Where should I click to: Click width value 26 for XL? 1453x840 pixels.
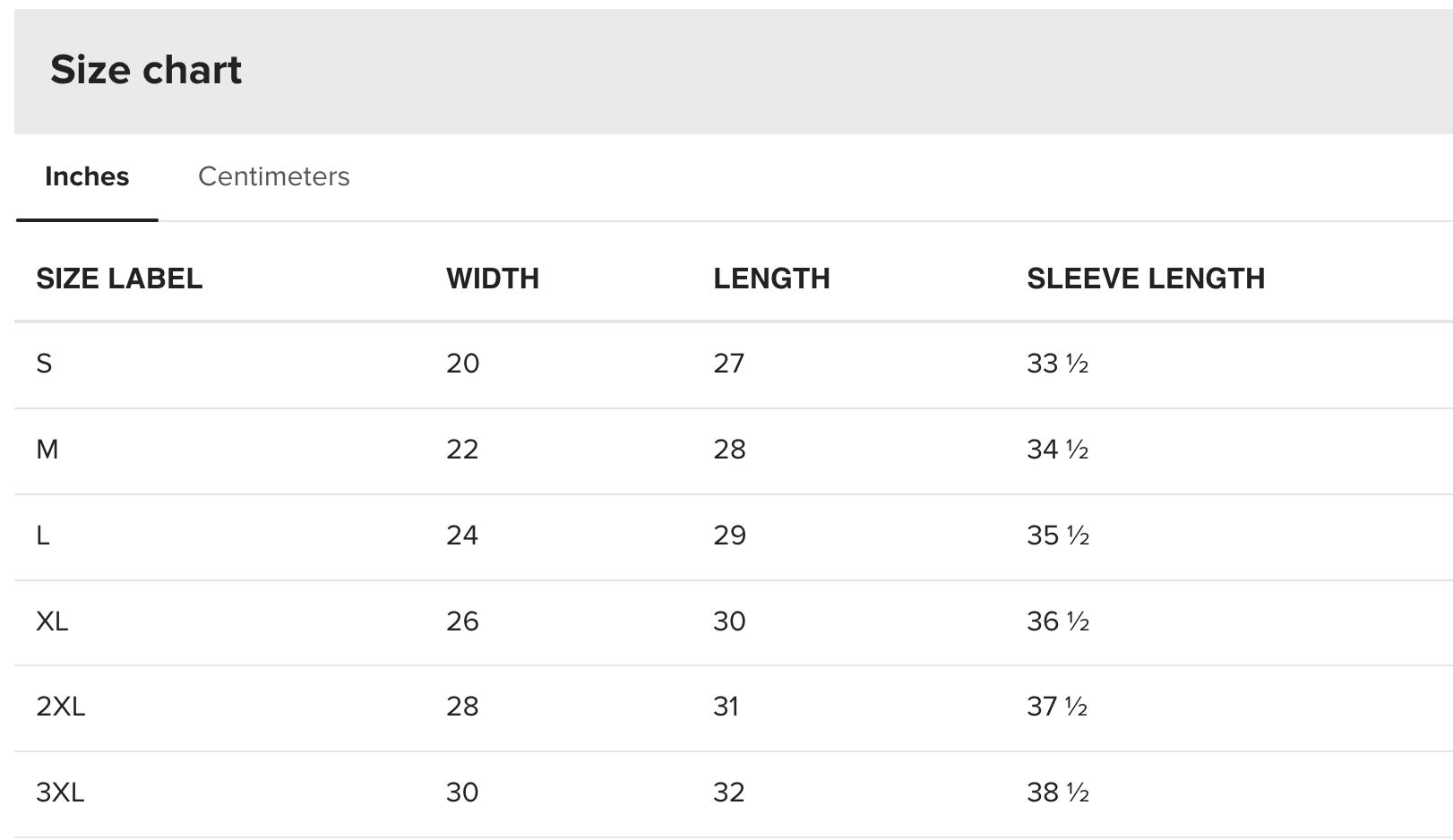click(x=463, y=621)
